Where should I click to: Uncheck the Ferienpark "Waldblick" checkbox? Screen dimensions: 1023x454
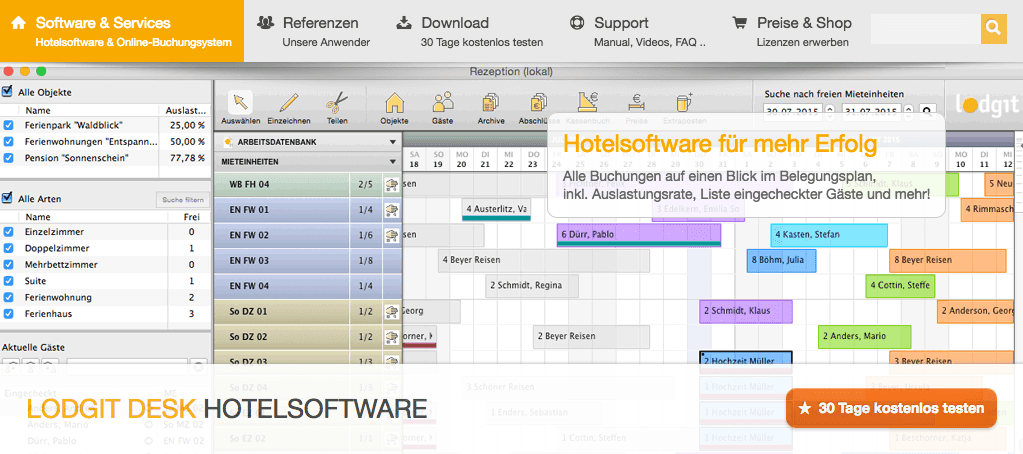click(8, 126)
